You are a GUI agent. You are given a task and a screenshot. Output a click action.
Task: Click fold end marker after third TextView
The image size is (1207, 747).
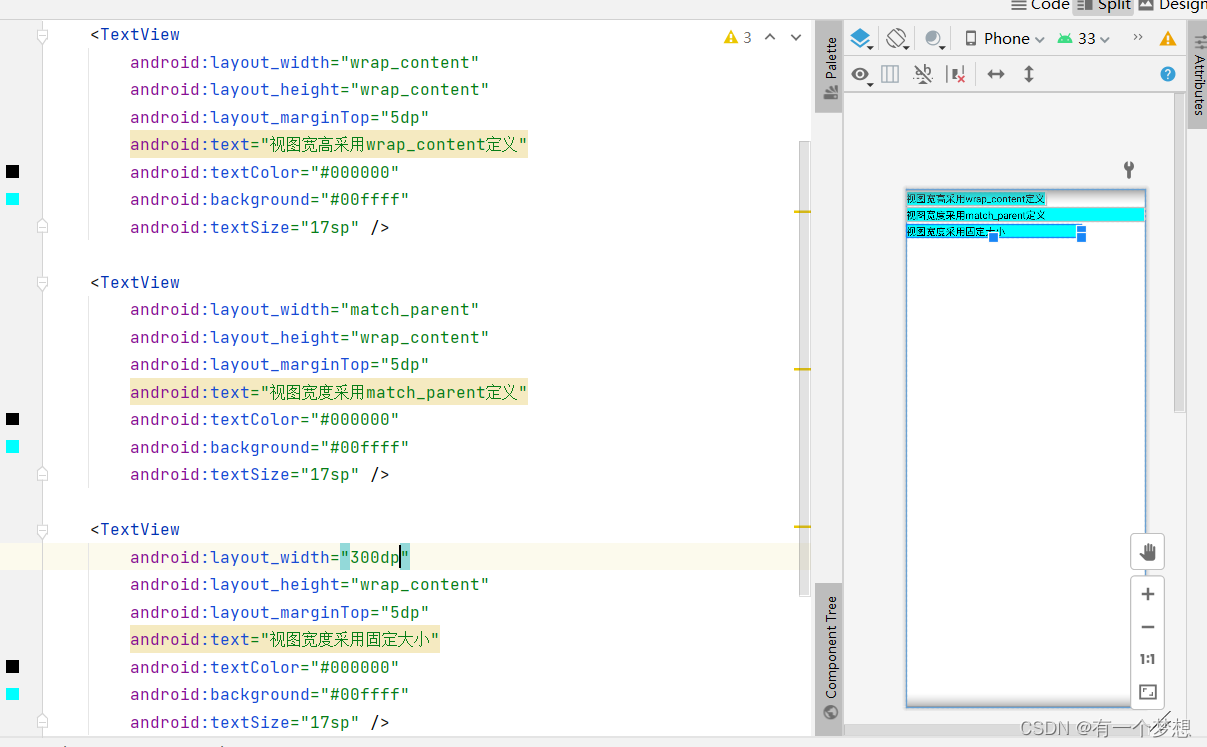42,721
